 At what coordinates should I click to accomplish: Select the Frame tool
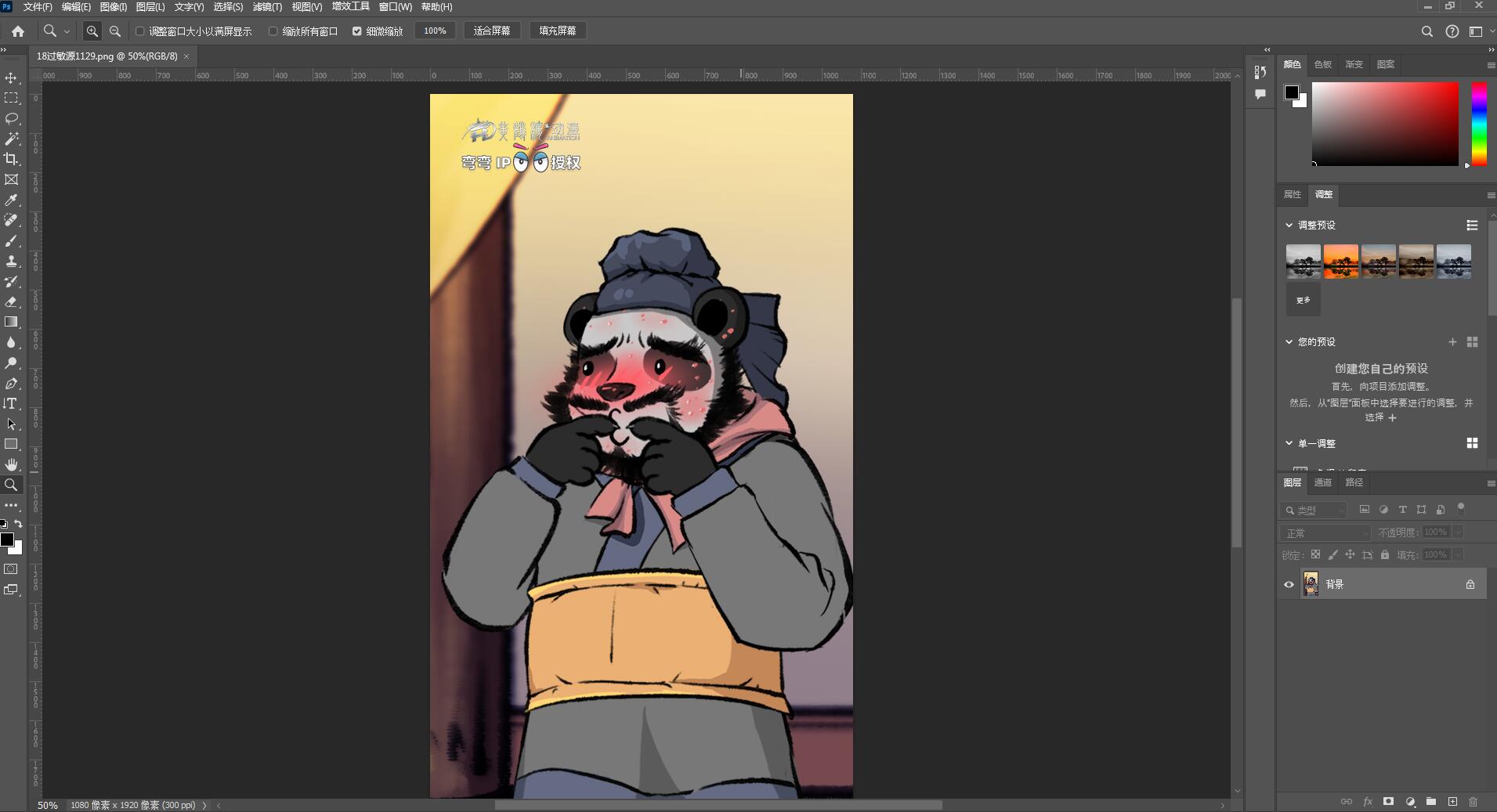click(x=11, y=180)
